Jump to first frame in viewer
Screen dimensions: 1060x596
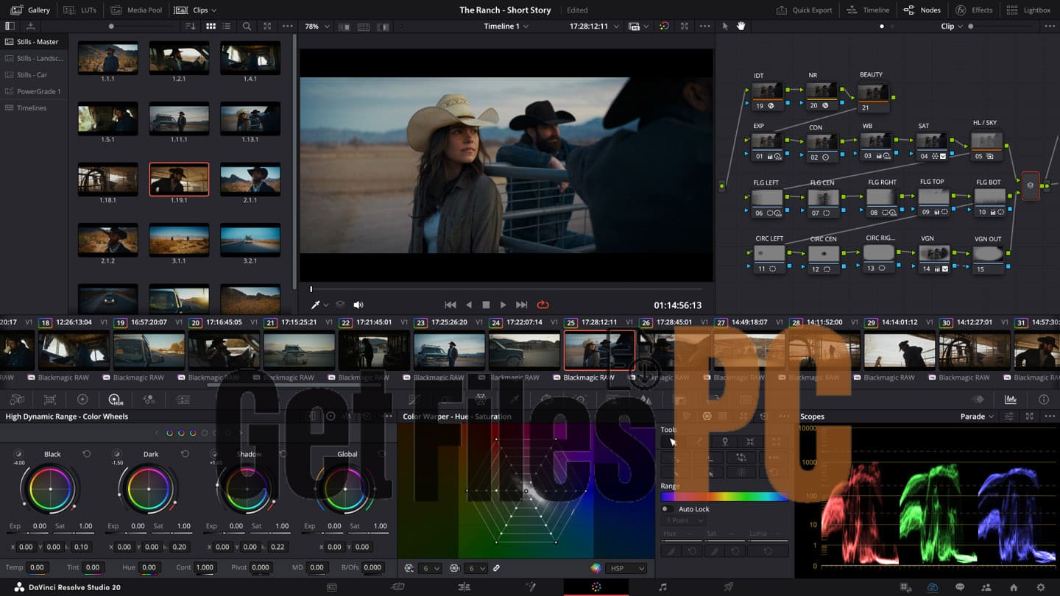(450, 305)
